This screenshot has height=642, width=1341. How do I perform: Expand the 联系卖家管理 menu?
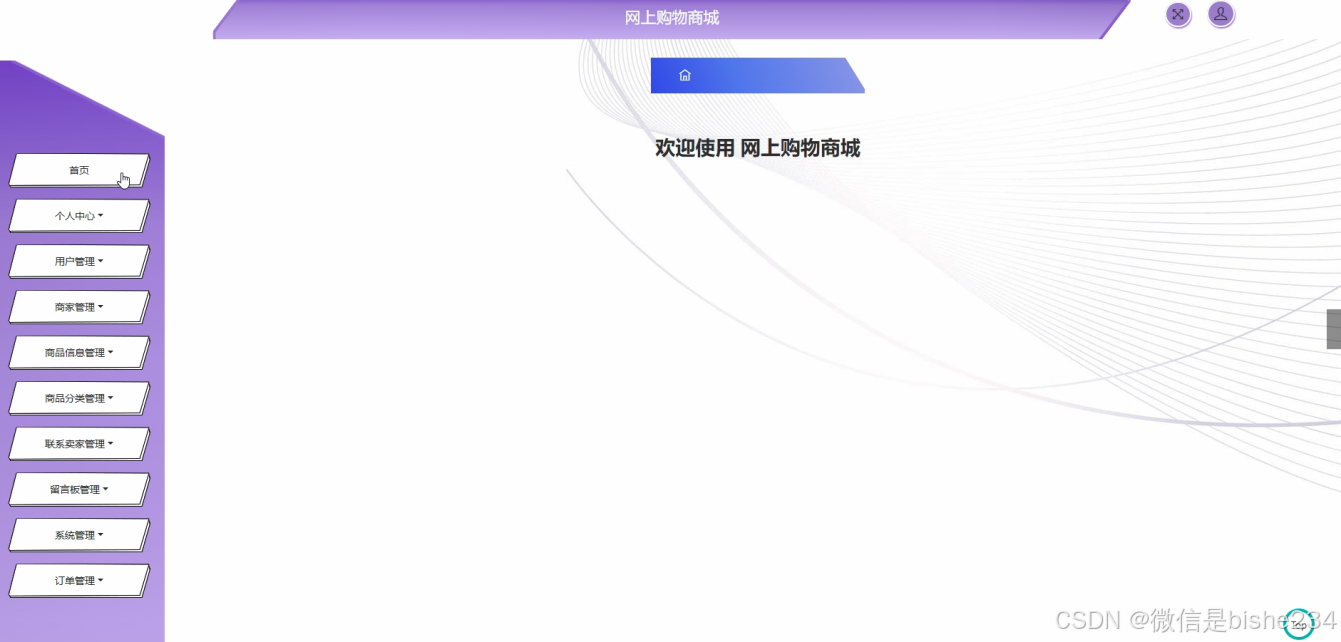coord(79,444)
